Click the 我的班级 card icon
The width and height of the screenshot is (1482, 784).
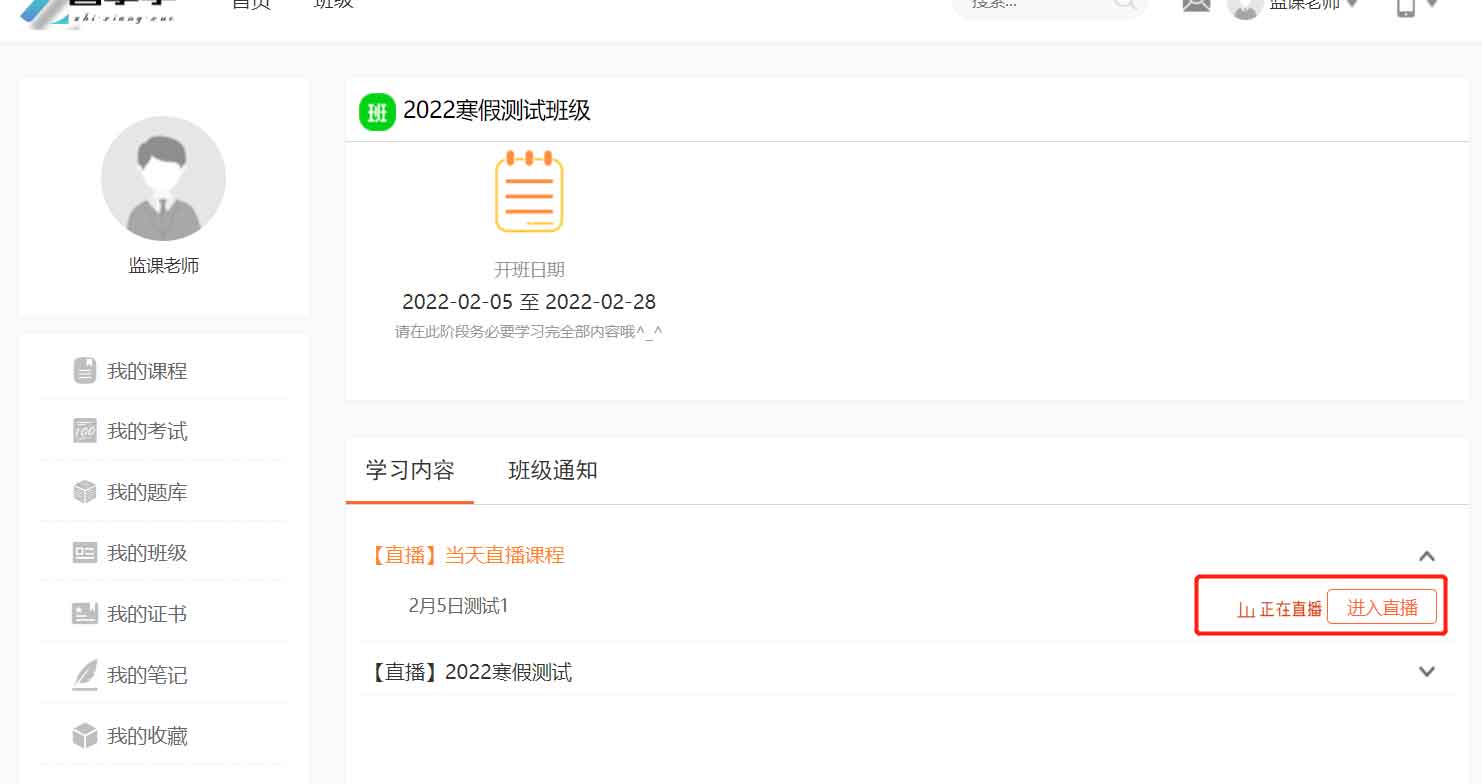[85, 553]
